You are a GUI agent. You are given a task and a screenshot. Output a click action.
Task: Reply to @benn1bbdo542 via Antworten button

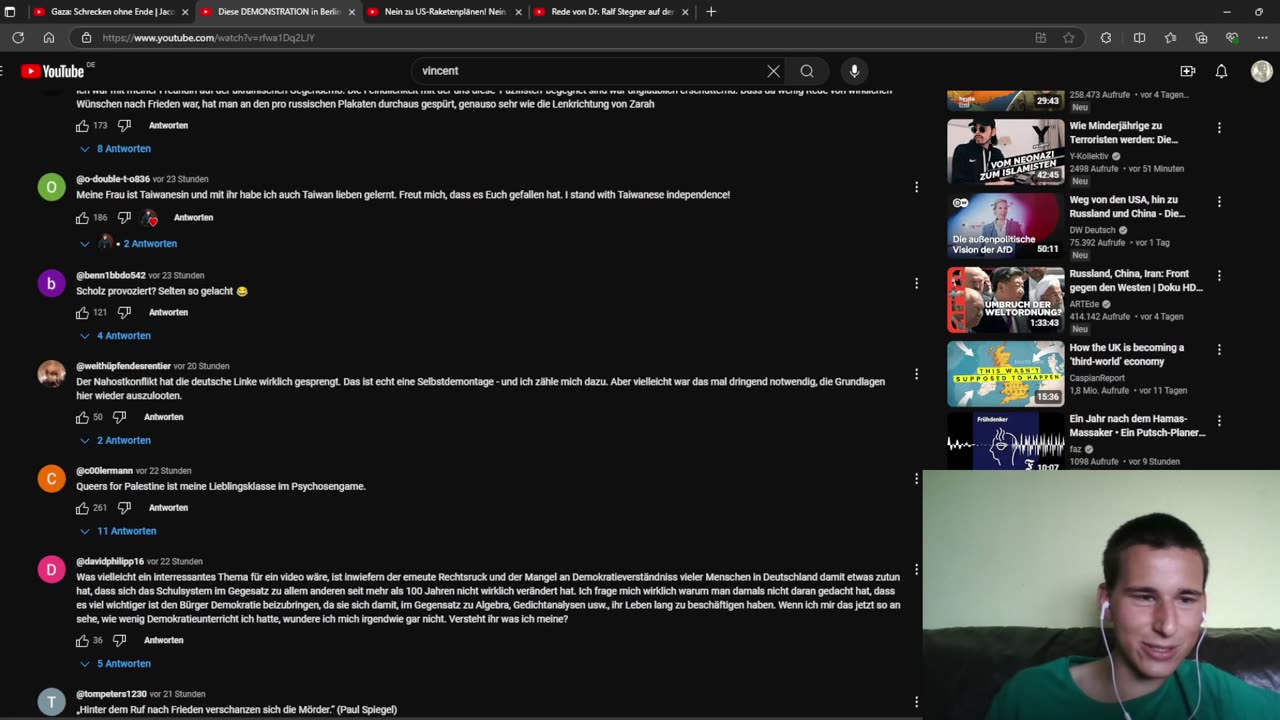click(x=168, y=313)
